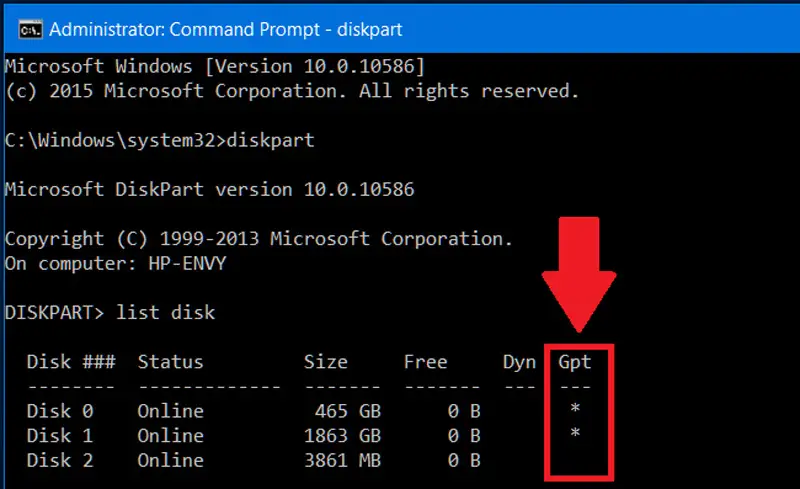
Task: Select the 'Disk 0' row label
Action: 60,411
